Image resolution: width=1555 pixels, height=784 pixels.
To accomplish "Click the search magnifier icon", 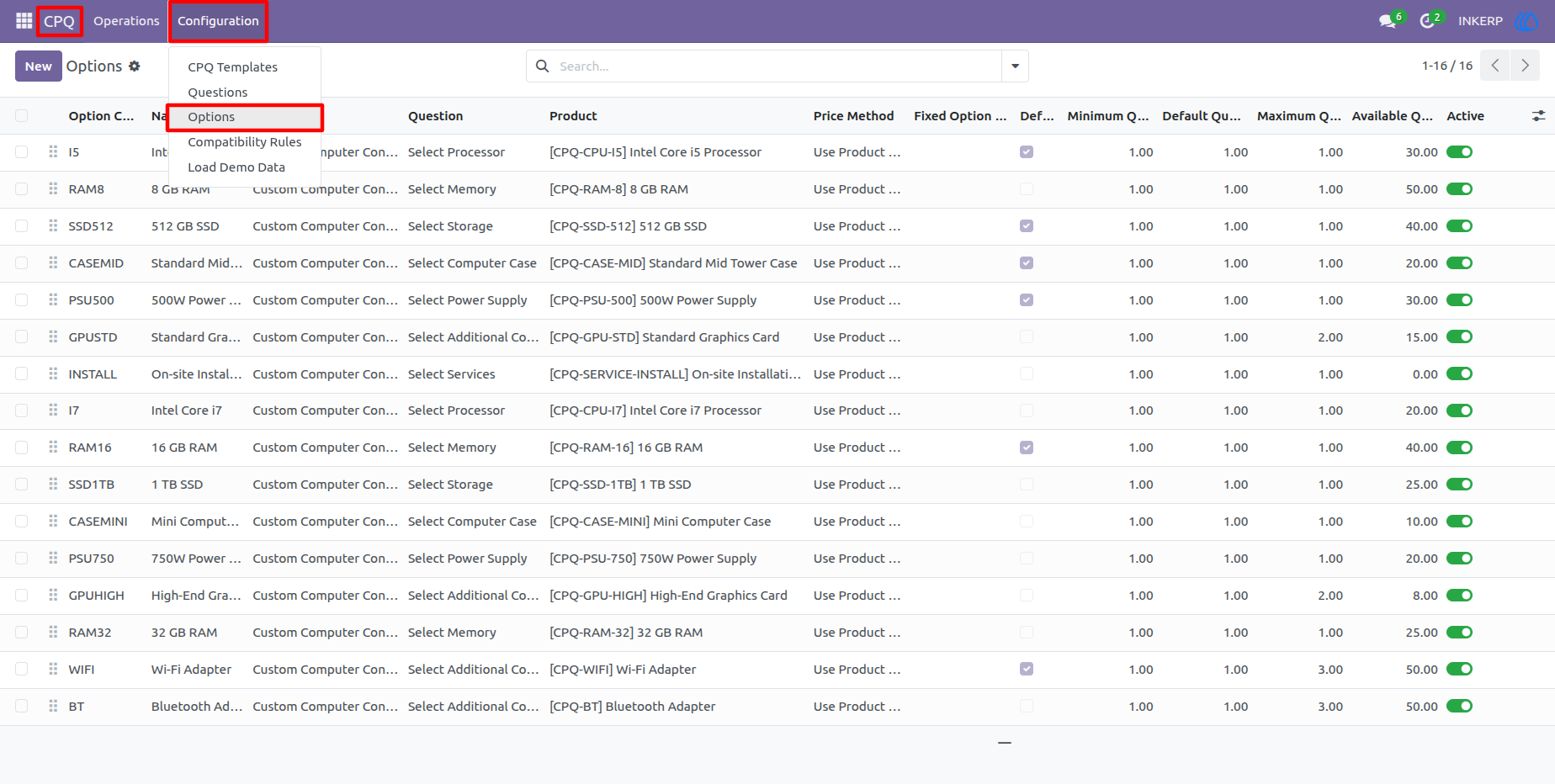I will (543, 66).
